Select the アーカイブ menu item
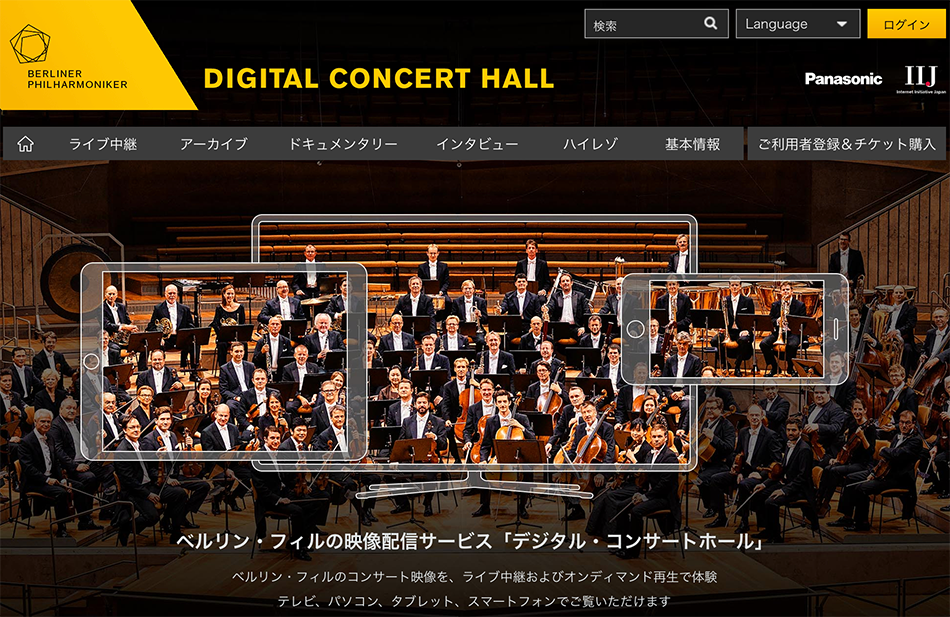The width and height of the screenshot is (950, 617). click(214, 144)
